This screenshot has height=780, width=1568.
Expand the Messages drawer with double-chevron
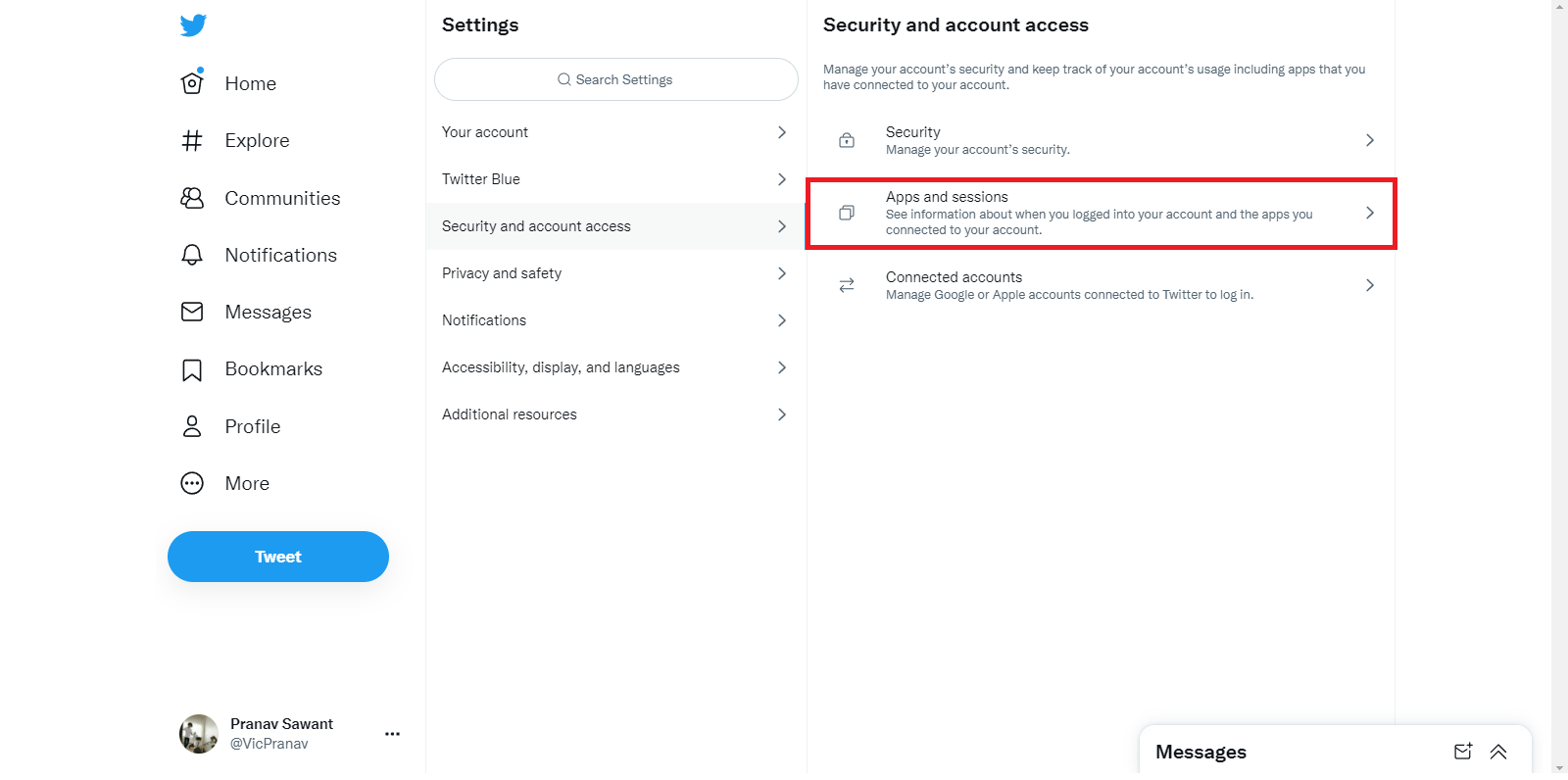click(x=1498, y=752)
